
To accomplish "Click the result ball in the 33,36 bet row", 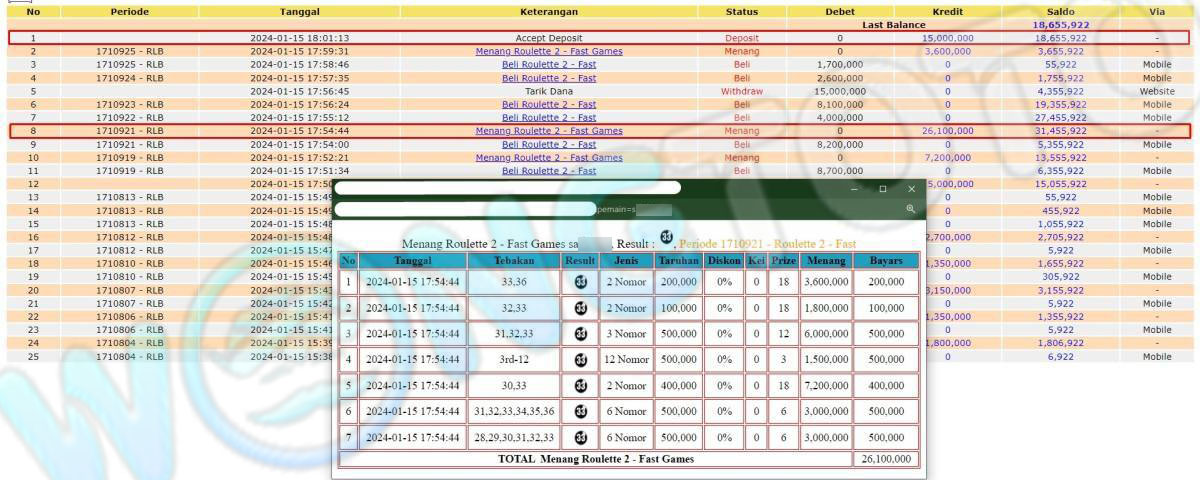I will point(580,282).
